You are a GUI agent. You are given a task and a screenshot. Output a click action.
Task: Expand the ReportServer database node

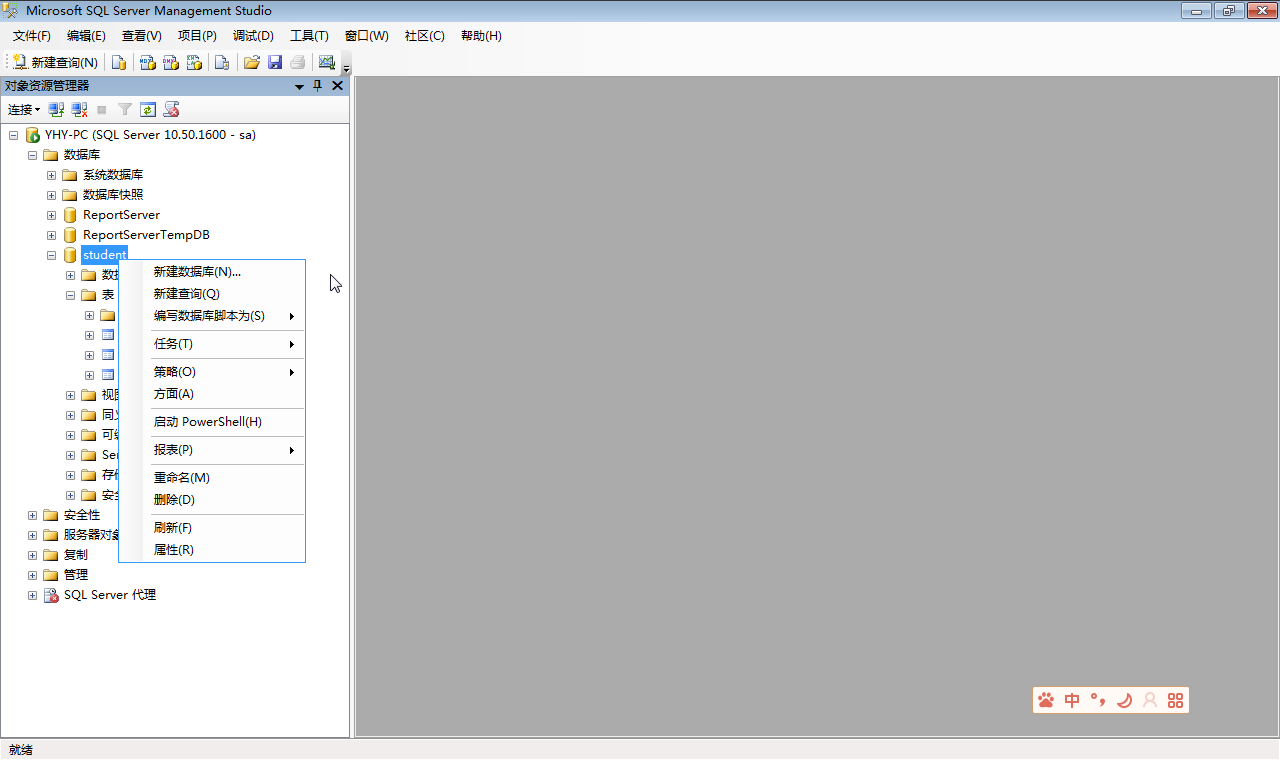[x=51, y=215]
